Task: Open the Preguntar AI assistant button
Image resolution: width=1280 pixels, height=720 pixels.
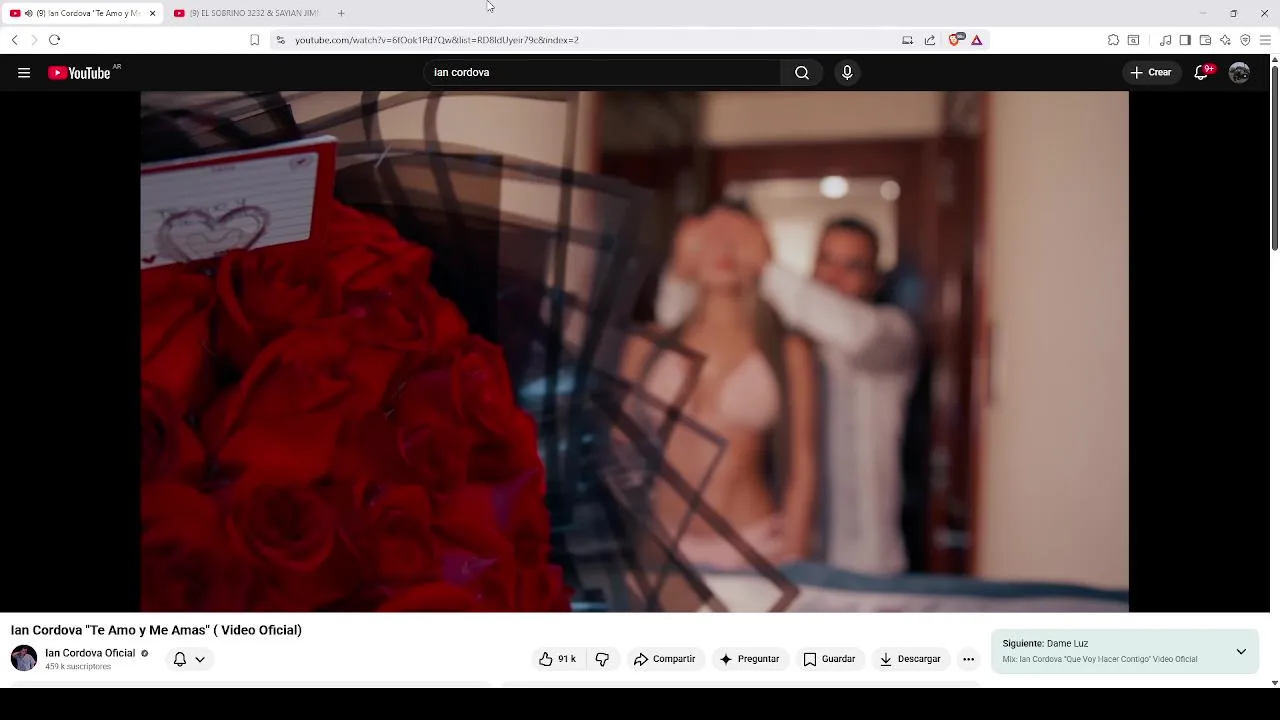Action: point(749,659)
